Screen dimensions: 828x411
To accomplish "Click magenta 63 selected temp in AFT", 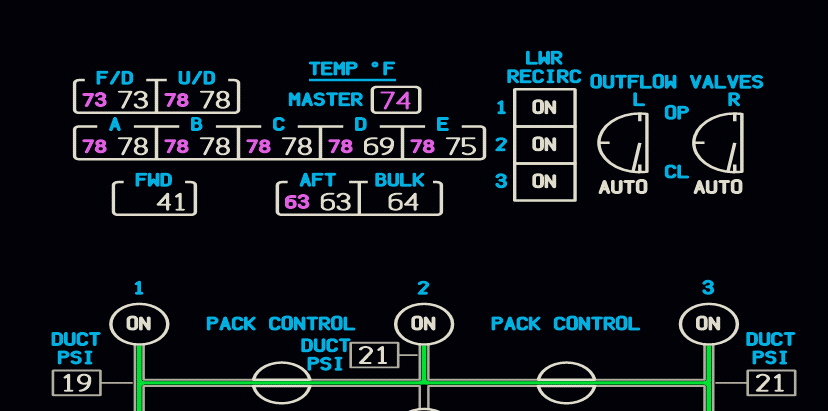I will pos(297,202).
